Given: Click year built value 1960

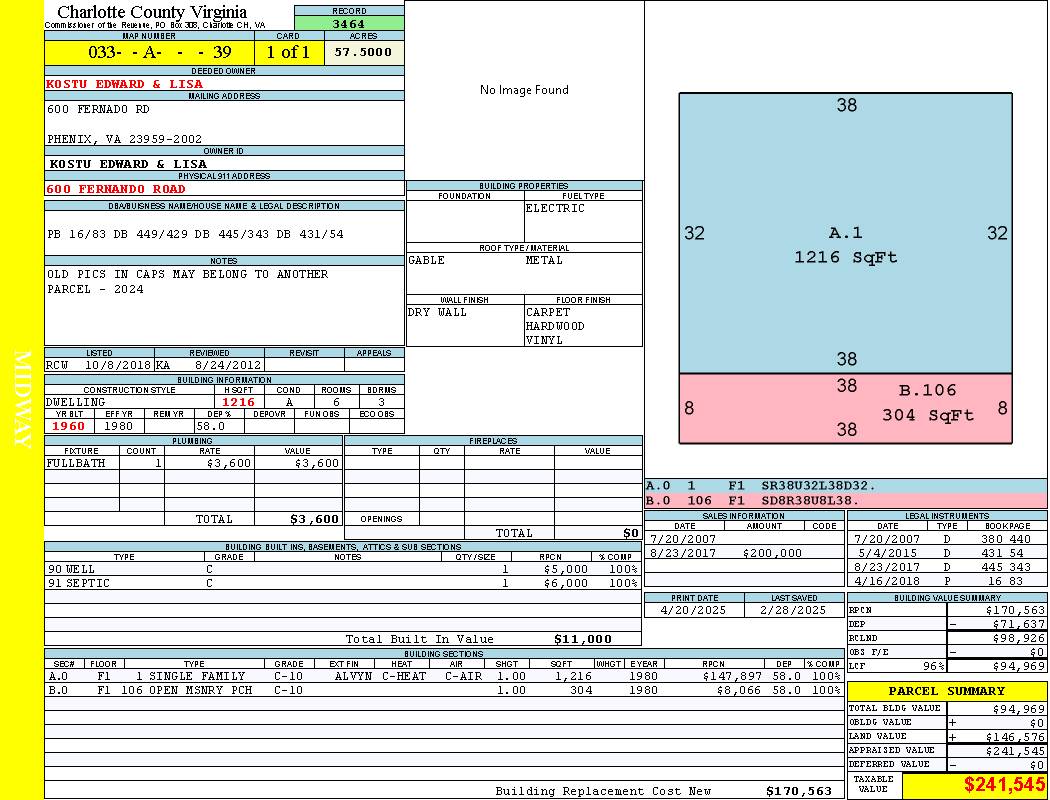Looking at the screenshot, I should 68,426.
